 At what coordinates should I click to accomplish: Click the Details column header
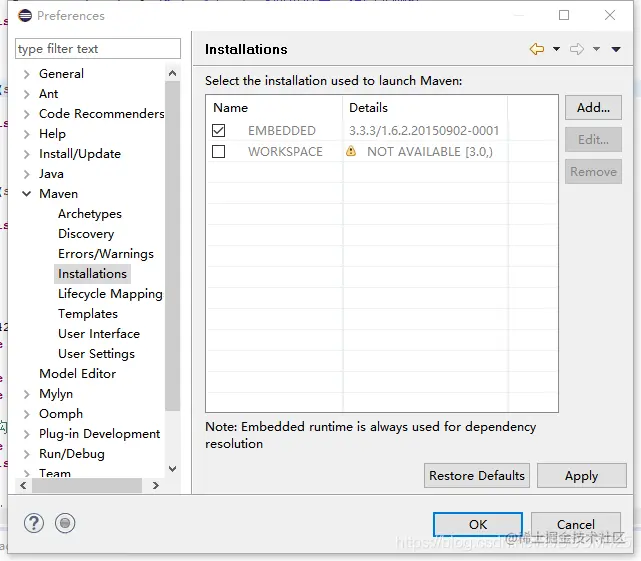425,108
